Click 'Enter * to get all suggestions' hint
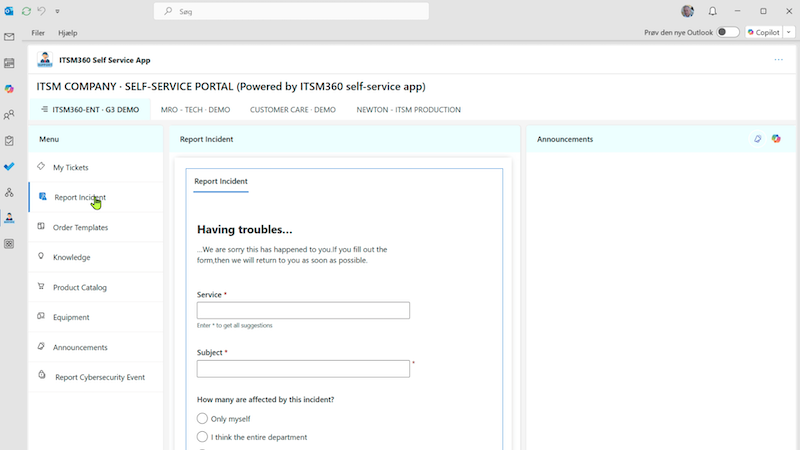 235,326
